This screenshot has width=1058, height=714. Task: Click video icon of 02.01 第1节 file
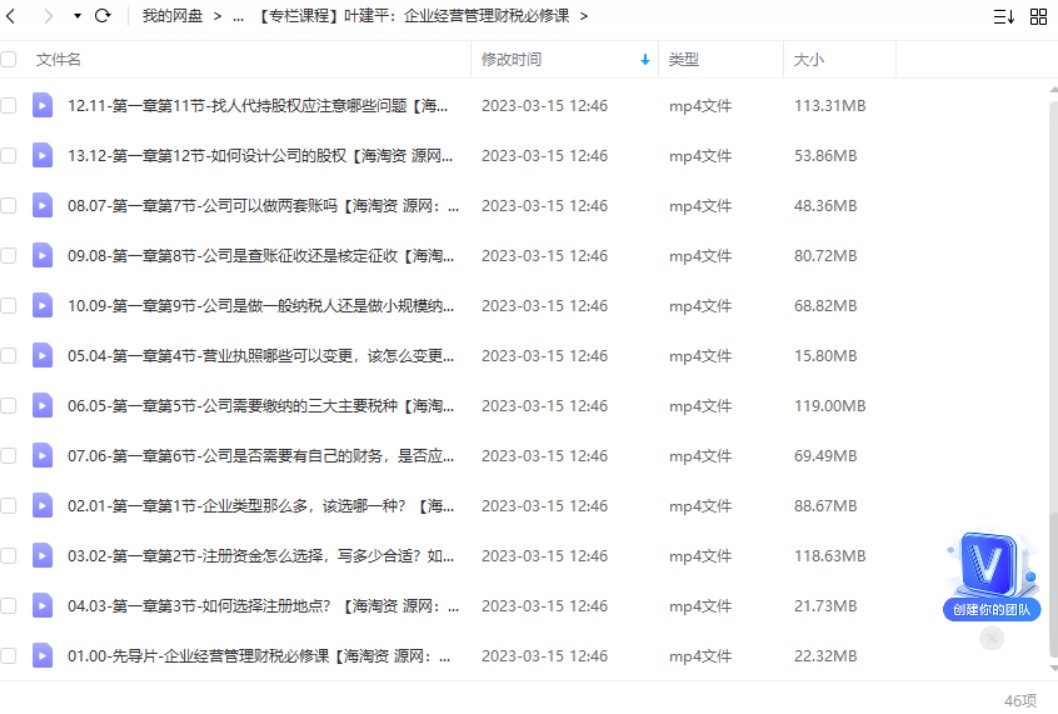pos(43,505)
